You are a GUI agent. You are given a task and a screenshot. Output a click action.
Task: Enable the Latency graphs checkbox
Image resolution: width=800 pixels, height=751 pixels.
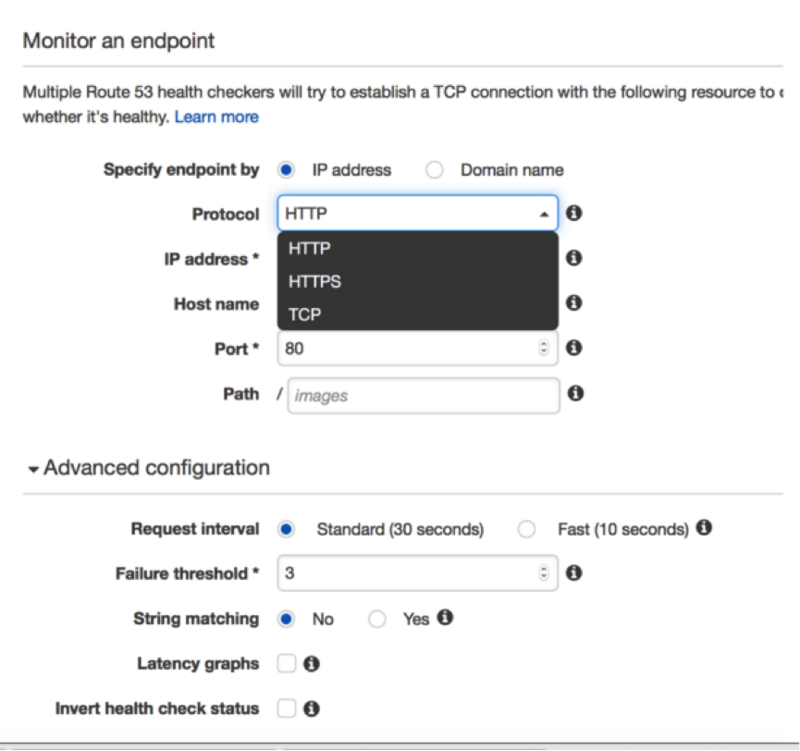tap(286, 664)
